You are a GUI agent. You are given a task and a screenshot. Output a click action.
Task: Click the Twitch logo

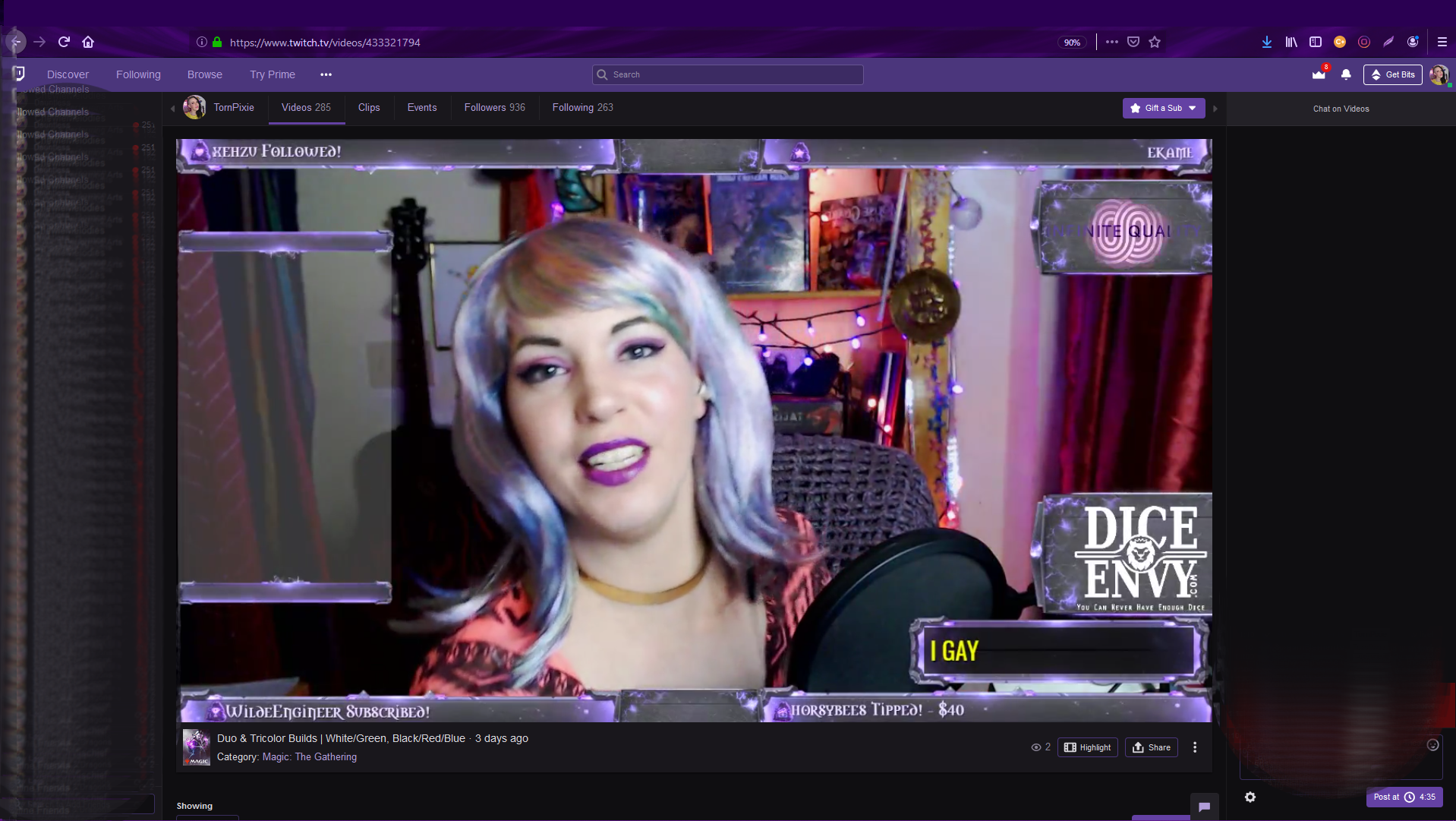click(19, 74)
